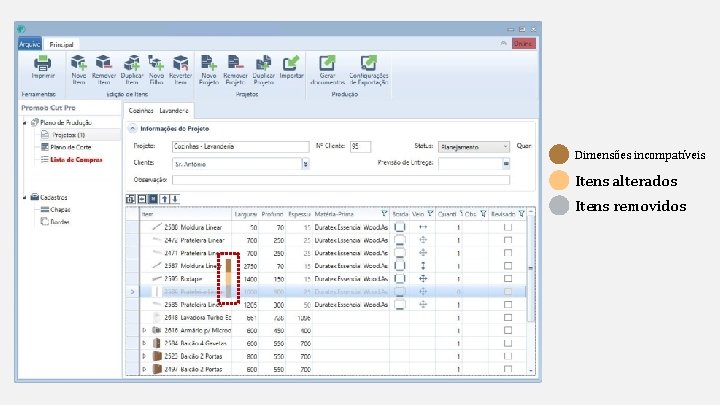Image resolution: width=720 pixels, height=405 pixels.
Task: Click the Imprimir printer icon
Action: click(x=43, y=63)
